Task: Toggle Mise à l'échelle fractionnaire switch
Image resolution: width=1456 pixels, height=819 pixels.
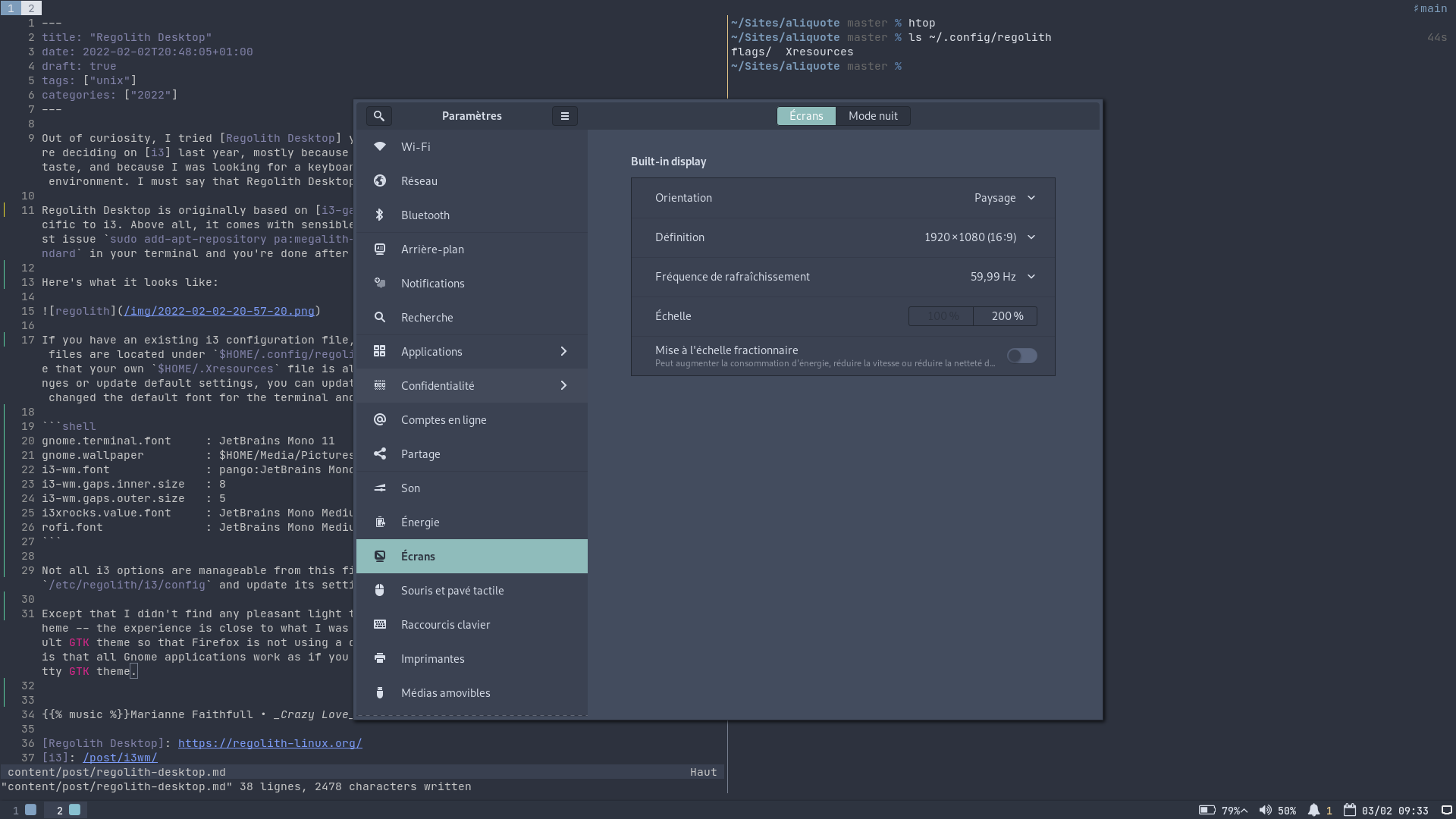Action: [x=1021, y=356]
